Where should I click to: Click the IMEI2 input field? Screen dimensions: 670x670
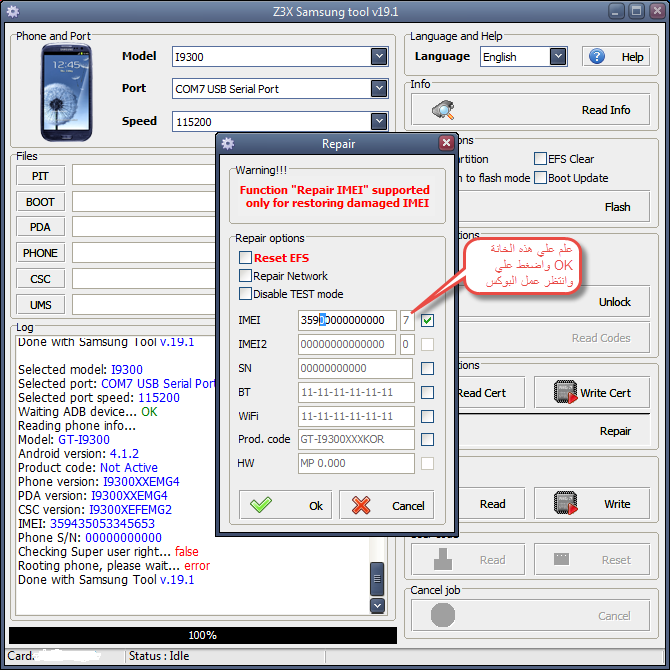click(x=347, y=344)
